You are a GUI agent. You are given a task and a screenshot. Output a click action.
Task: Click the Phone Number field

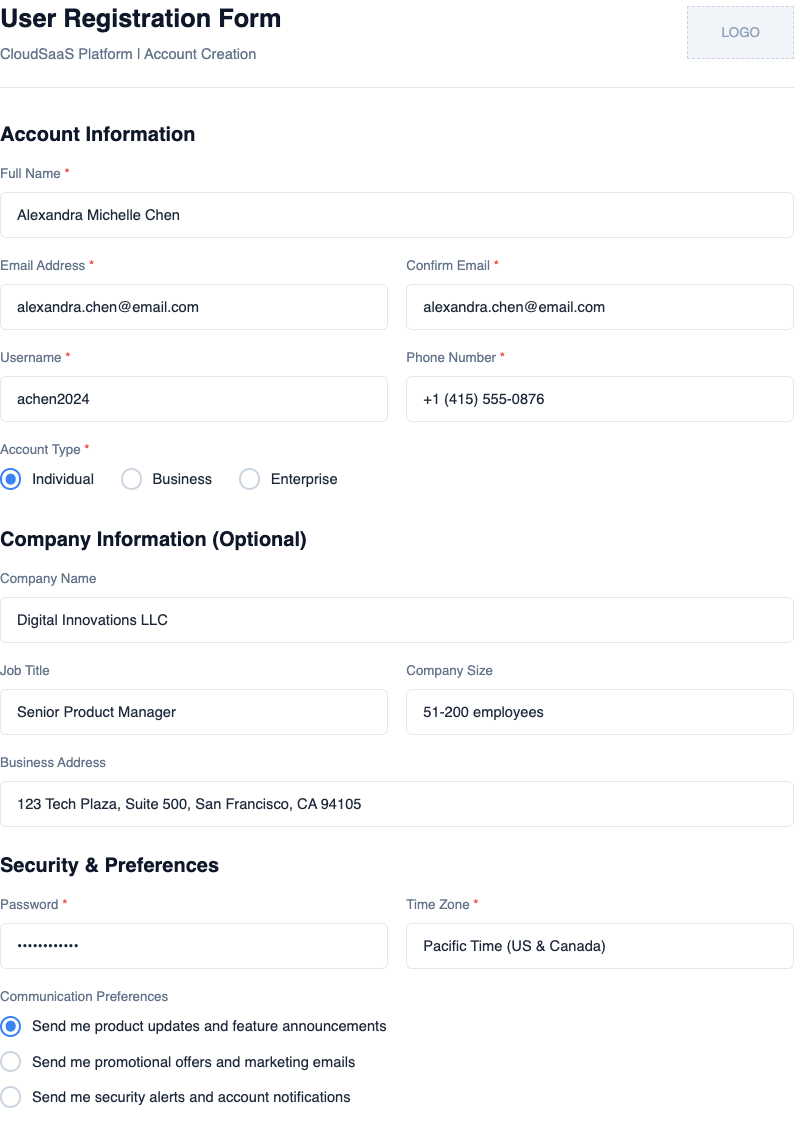click(599, 398)
